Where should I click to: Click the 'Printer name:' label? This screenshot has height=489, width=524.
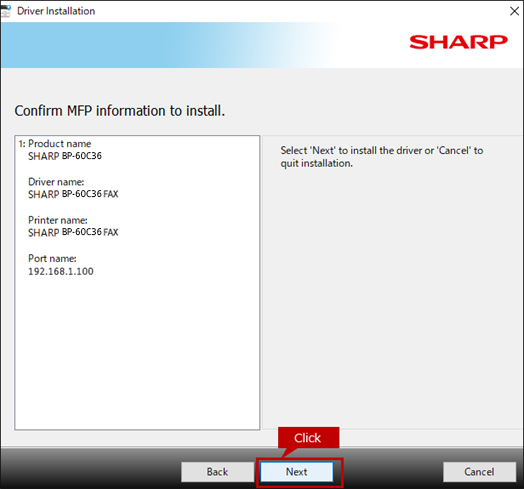click(x=58, y=220)
